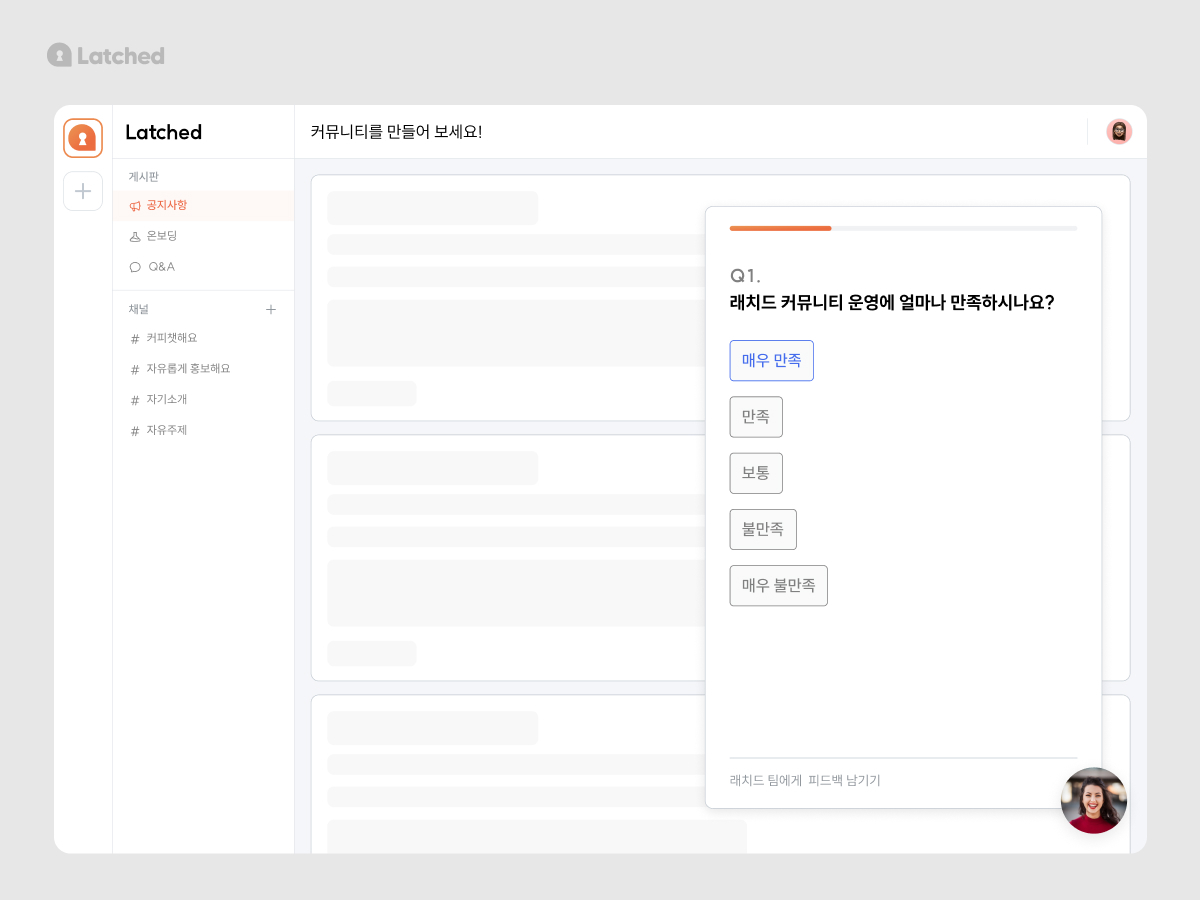Screen dimensions: 1200x900
Task: Select the 만족 answer
Action: [x=756, y=417]
